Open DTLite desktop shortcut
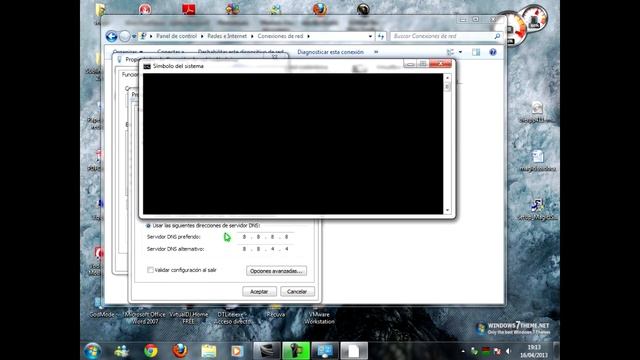The width and height of the screenshot is (640, 360). (x=231, y=314)
